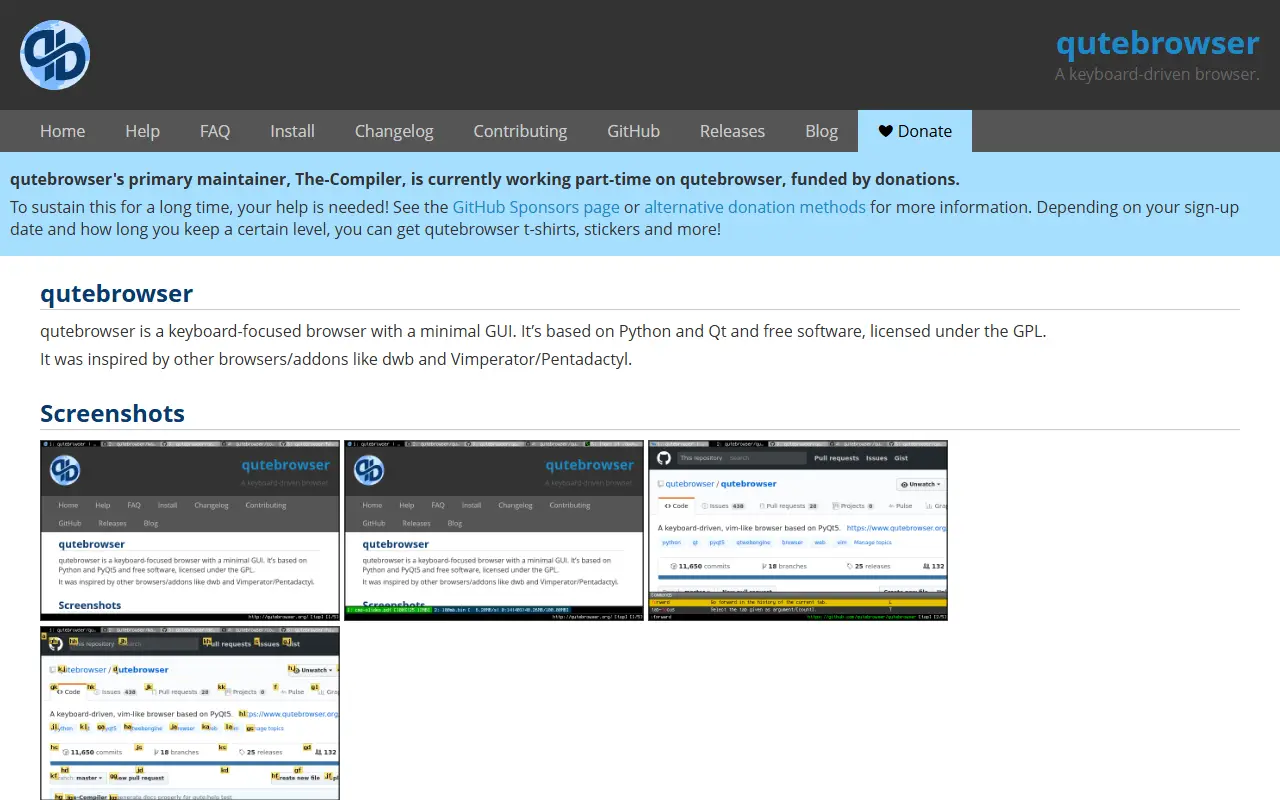Viewport: 1280px width, 800px height.
Task: Click the qutebrowser logo icon
Action: click(55, 55)
